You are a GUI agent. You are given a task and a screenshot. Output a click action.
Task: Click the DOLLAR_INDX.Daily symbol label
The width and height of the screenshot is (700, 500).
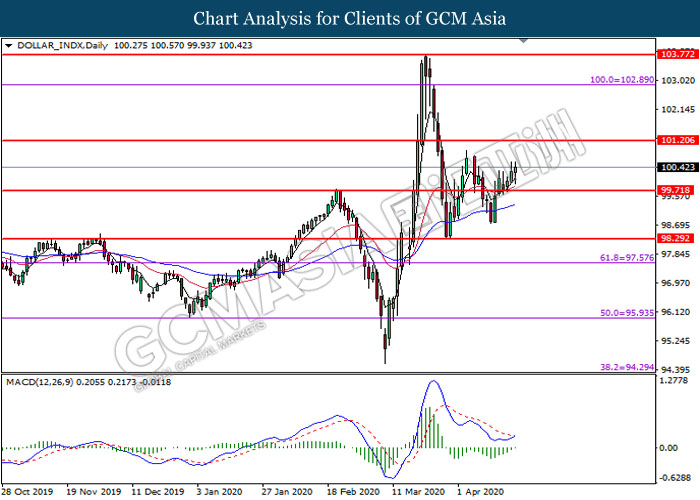[x=62, y=46]
